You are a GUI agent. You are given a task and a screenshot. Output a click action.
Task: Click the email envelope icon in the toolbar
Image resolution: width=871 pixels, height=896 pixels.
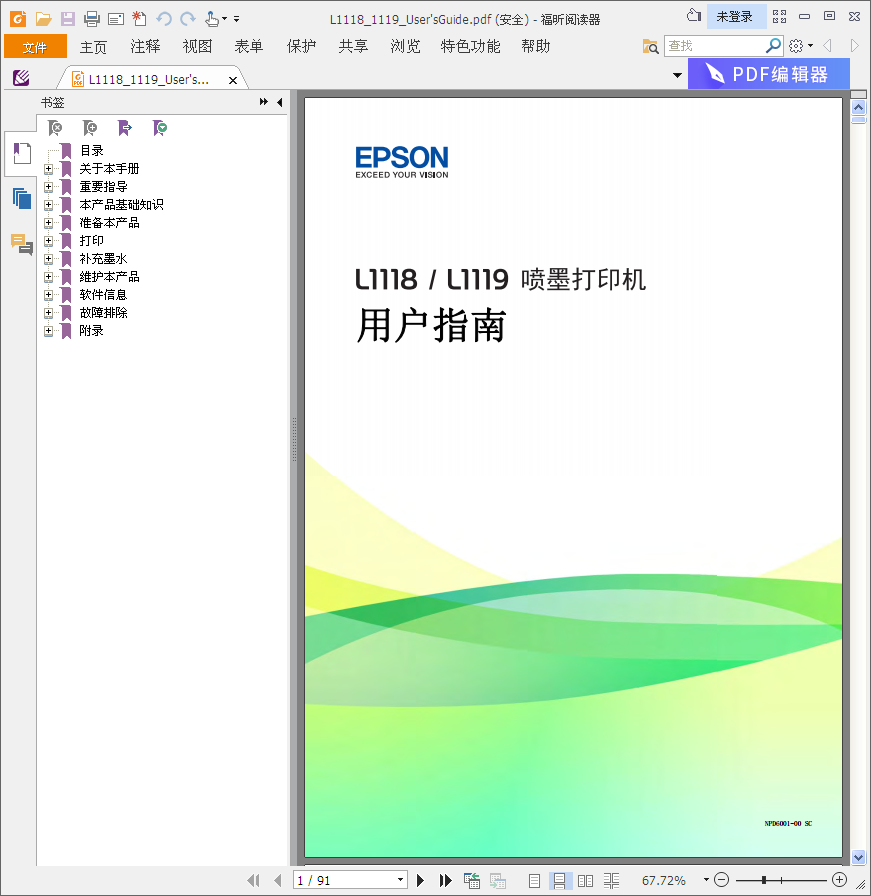(x=116, y=19)
